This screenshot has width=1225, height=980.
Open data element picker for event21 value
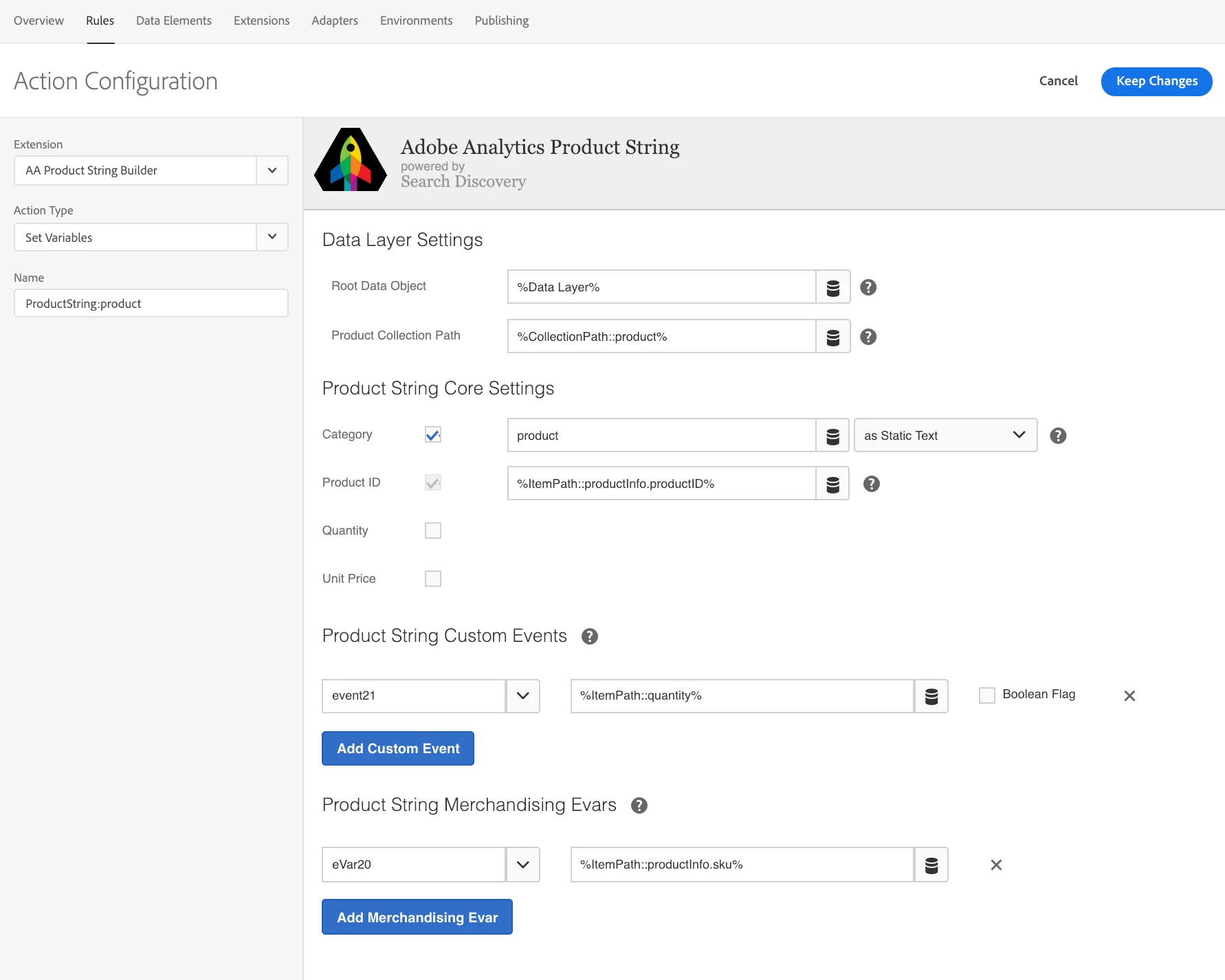pyautogui.click(x=931, y=696)
